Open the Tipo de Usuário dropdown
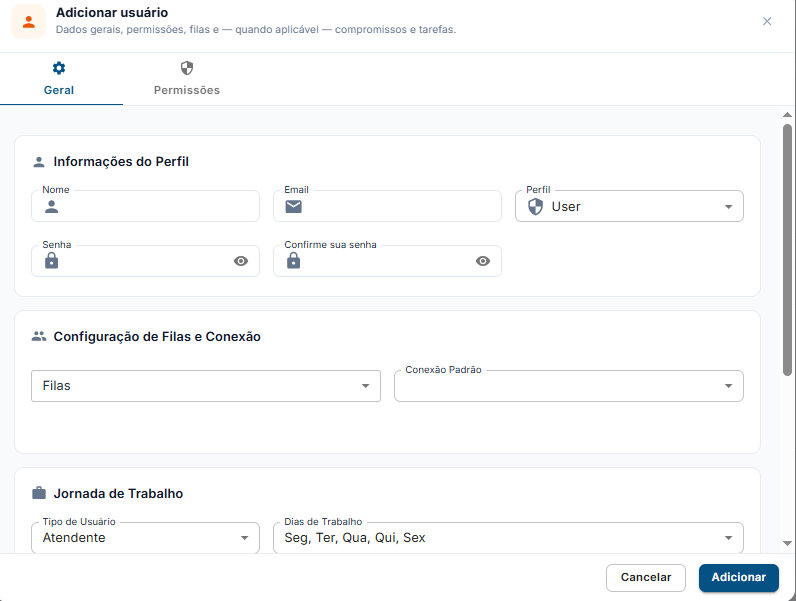This screenshot has width=796, height=601. coord(145,538)
